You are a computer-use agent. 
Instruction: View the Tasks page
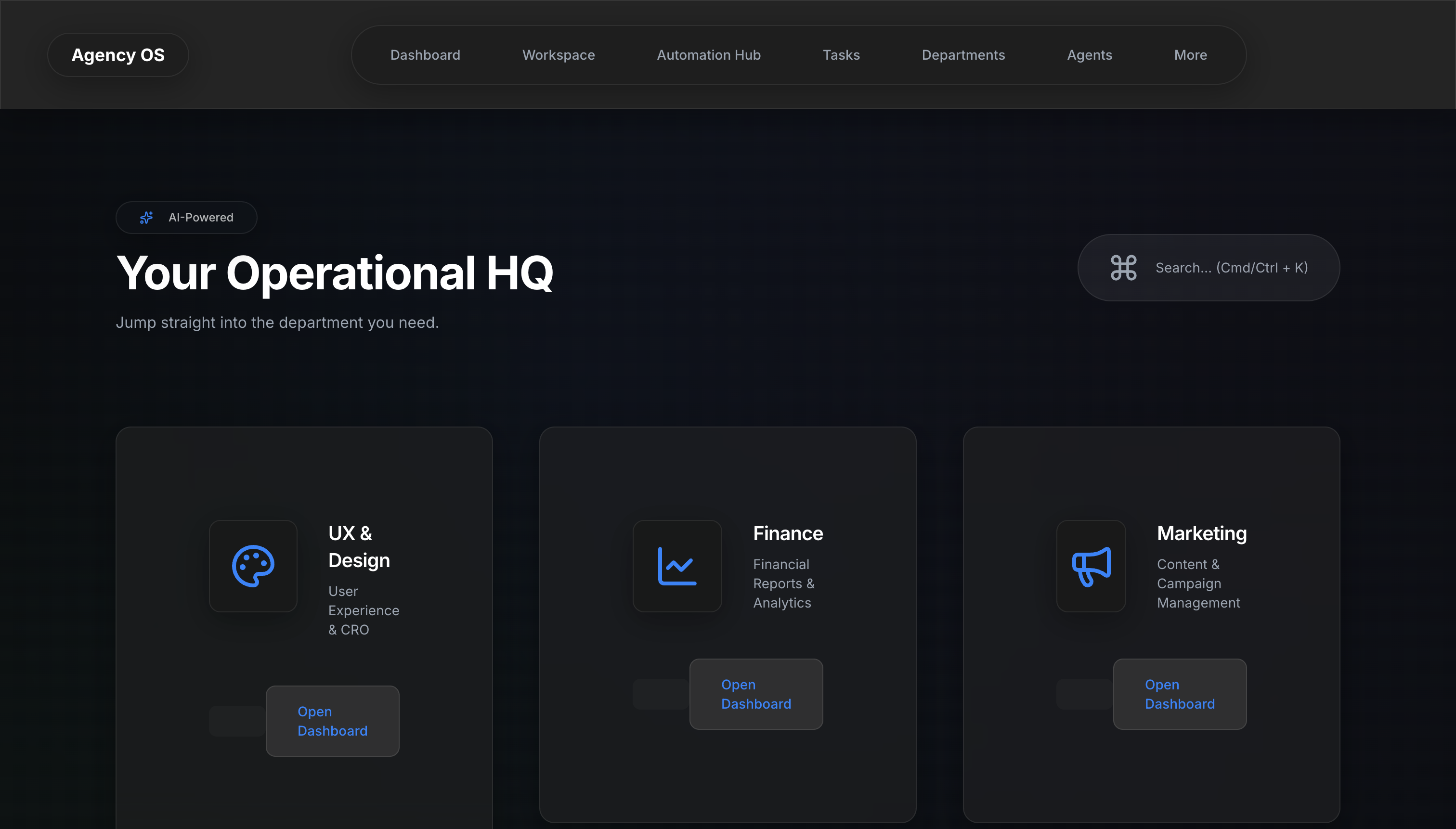point(841,55)
